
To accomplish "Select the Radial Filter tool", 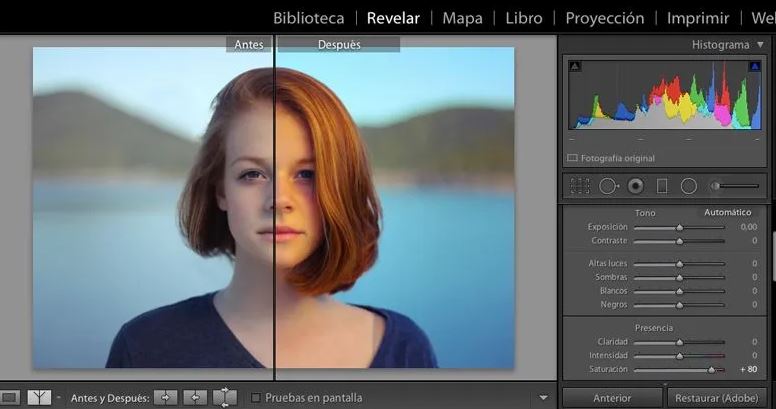I will (x=688, y=186).
